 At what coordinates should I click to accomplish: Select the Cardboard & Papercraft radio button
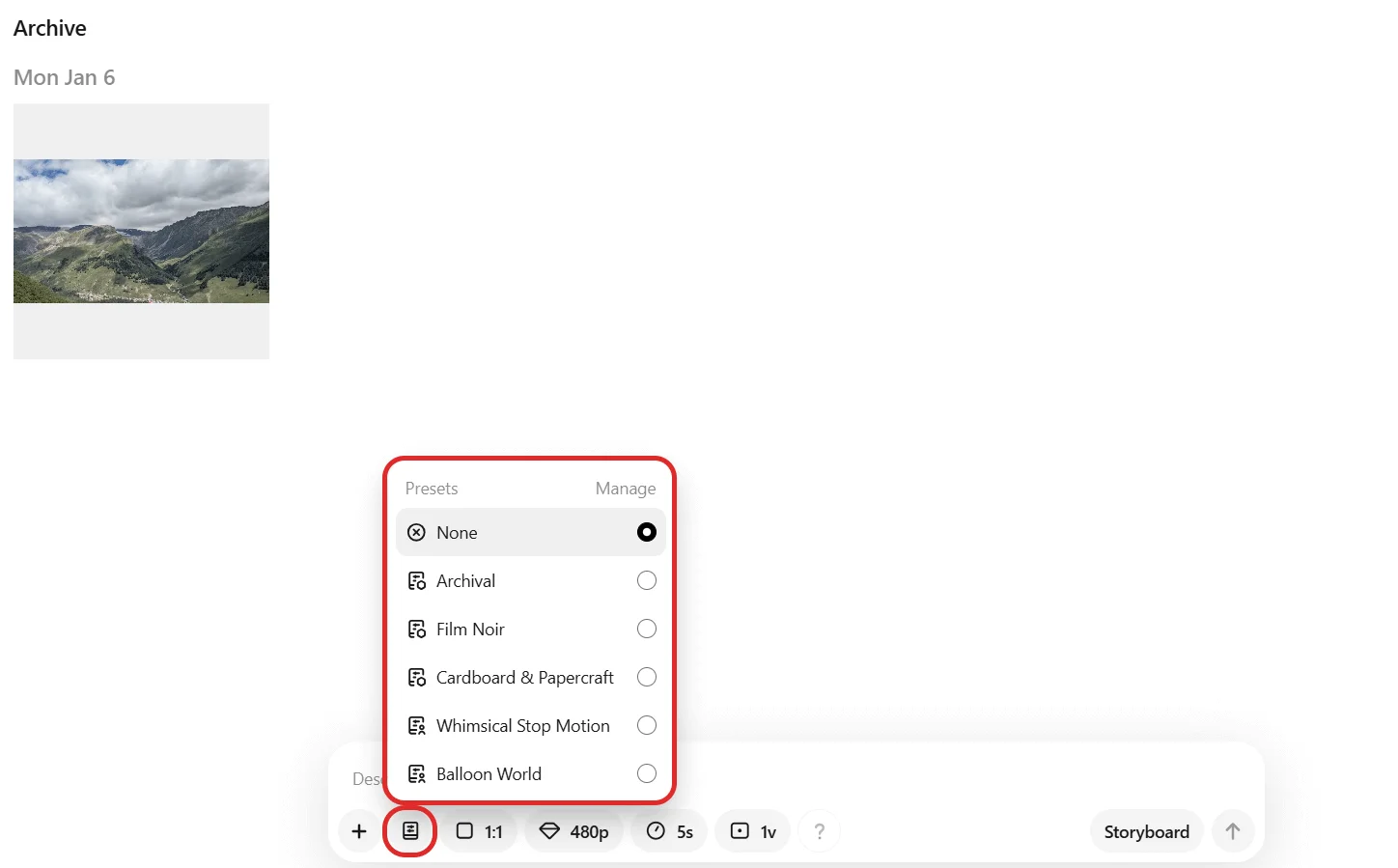click(x=647, y=677)
